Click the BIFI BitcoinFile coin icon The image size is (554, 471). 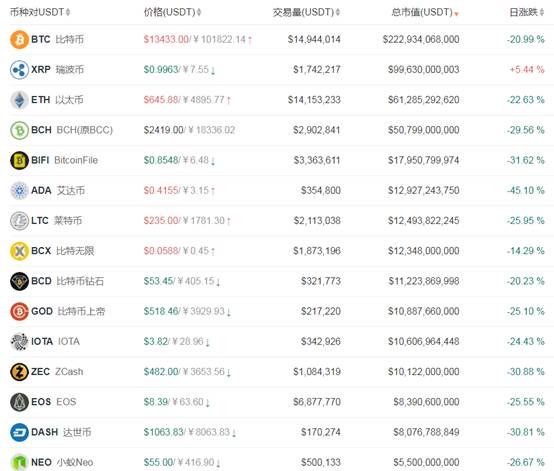(19, 160)
